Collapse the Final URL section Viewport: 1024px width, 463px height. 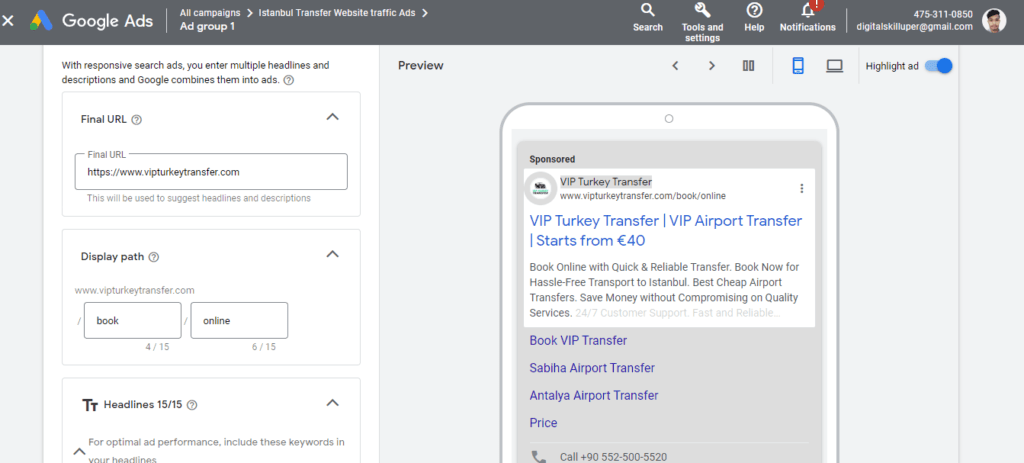click(333, 117)
